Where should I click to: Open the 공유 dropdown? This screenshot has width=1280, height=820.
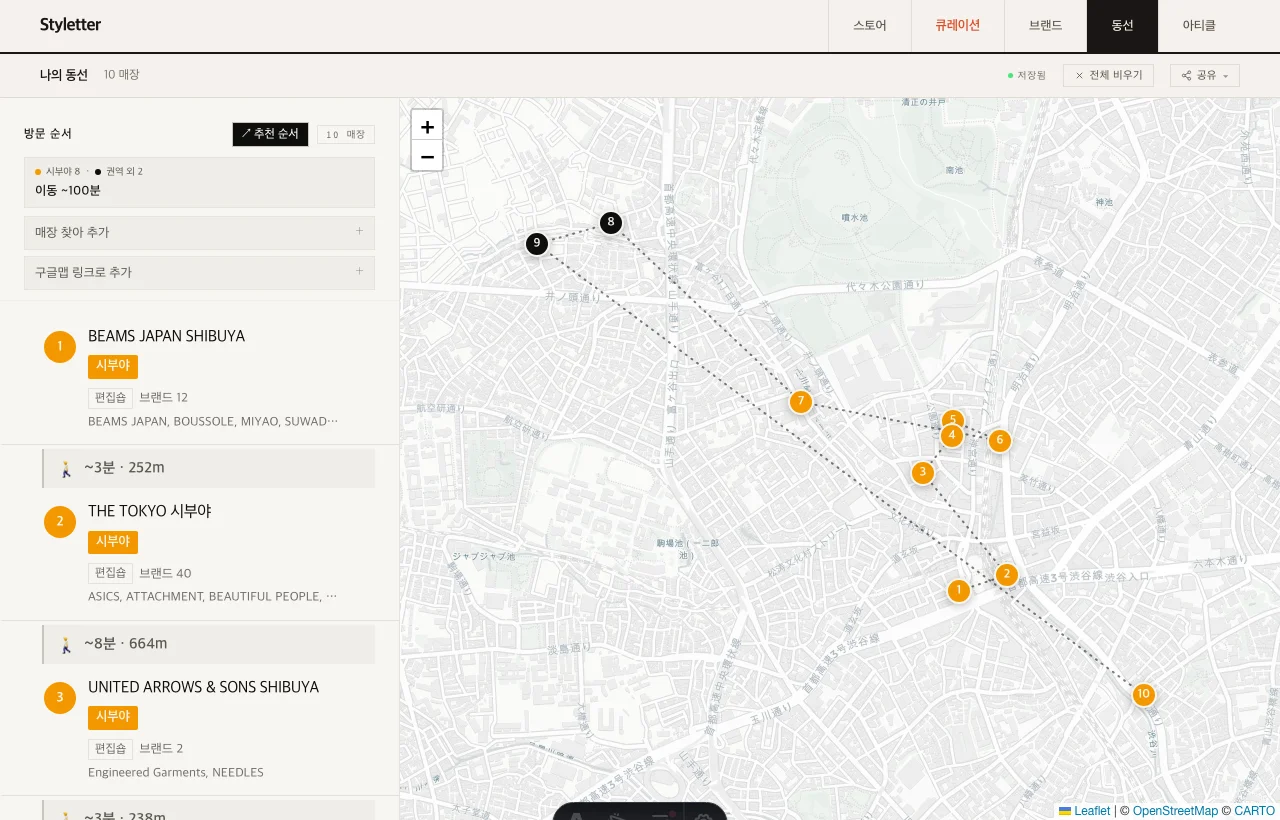(x=1204, y=75)
